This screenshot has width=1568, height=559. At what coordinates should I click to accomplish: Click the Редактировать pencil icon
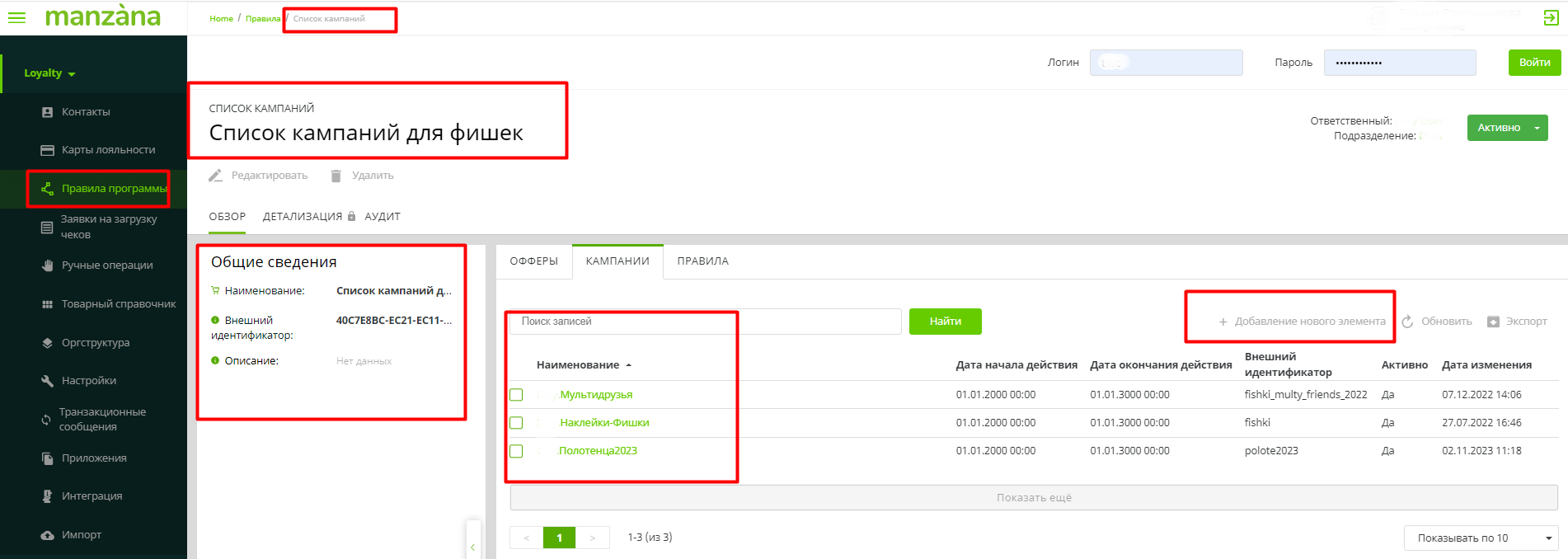pos(216,176)
